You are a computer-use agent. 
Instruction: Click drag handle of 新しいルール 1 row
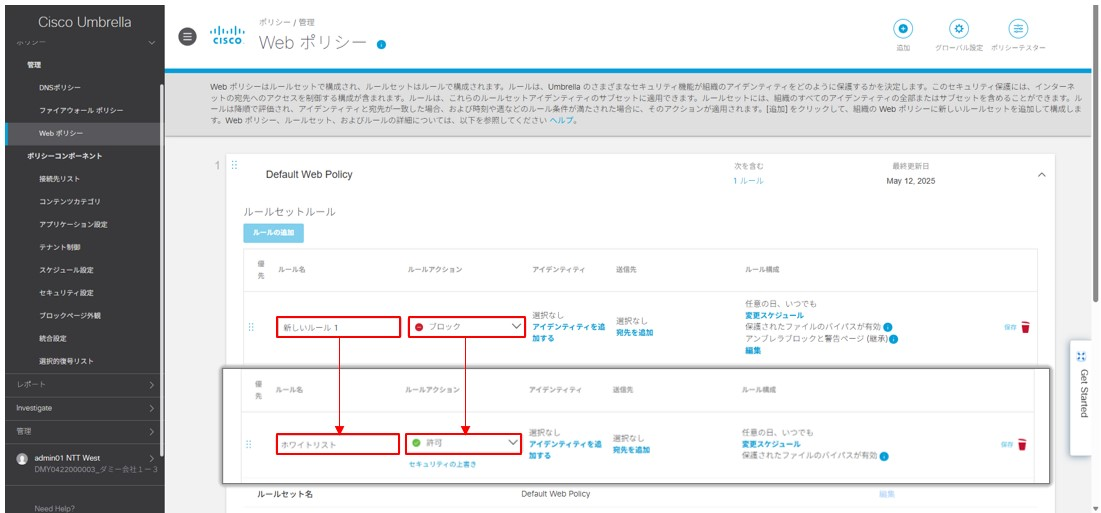click(x=251, y=327)
